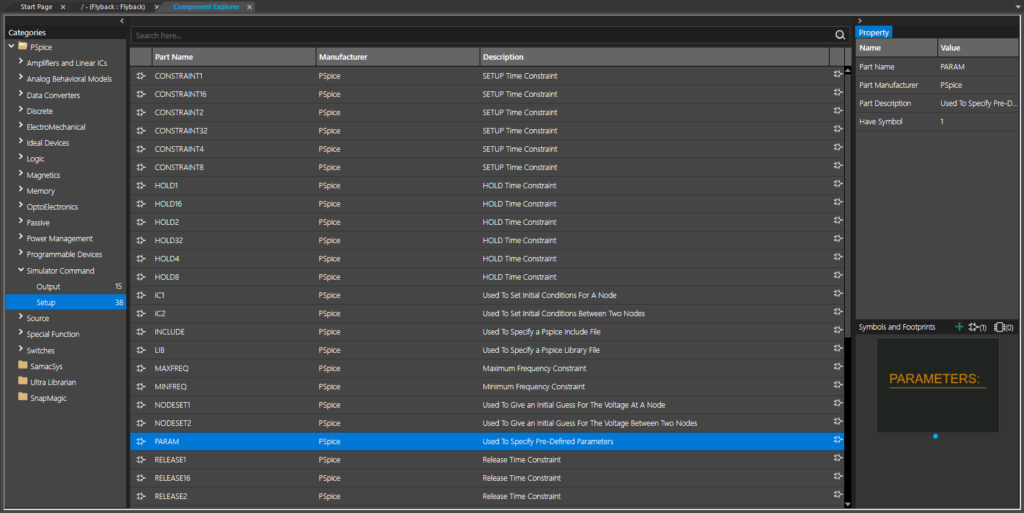Expand Analog Behavioral Models category
This screenshot has width=1024, height=513.
(21, 78)
